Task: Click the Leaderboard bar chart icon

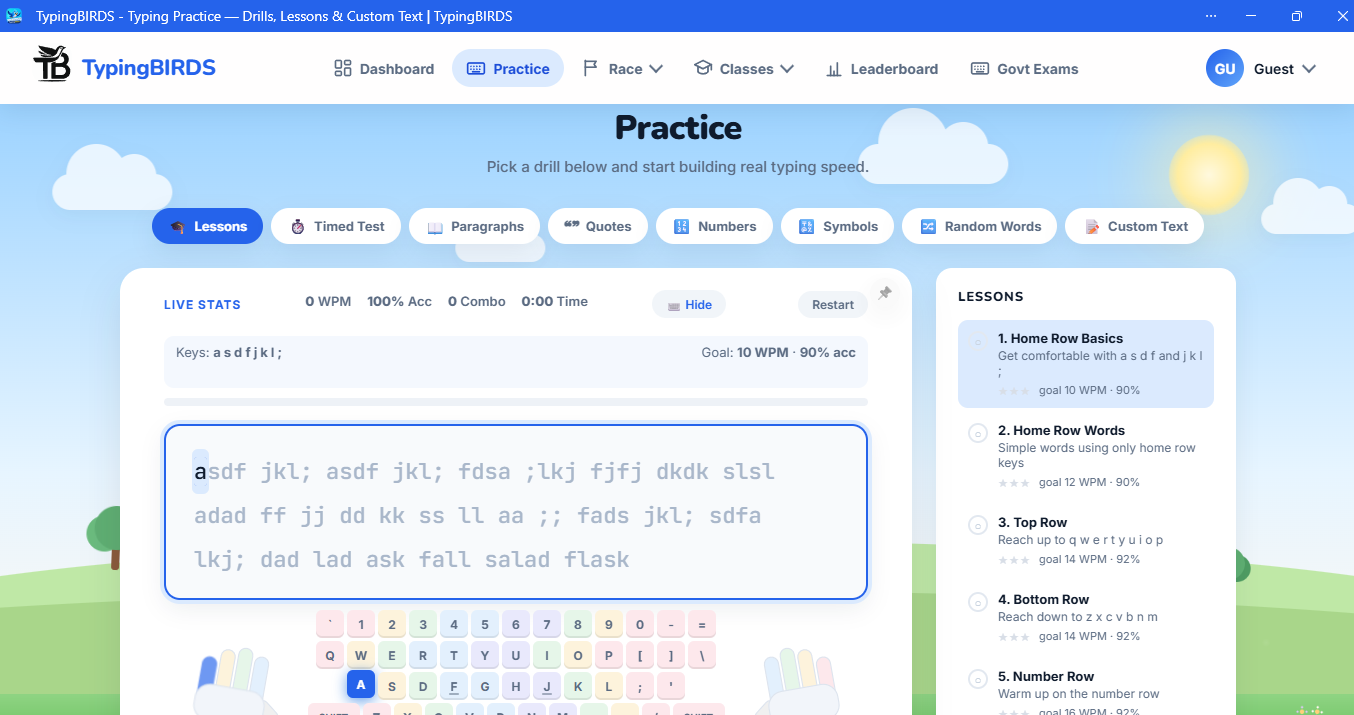Action: click(834, 69)
